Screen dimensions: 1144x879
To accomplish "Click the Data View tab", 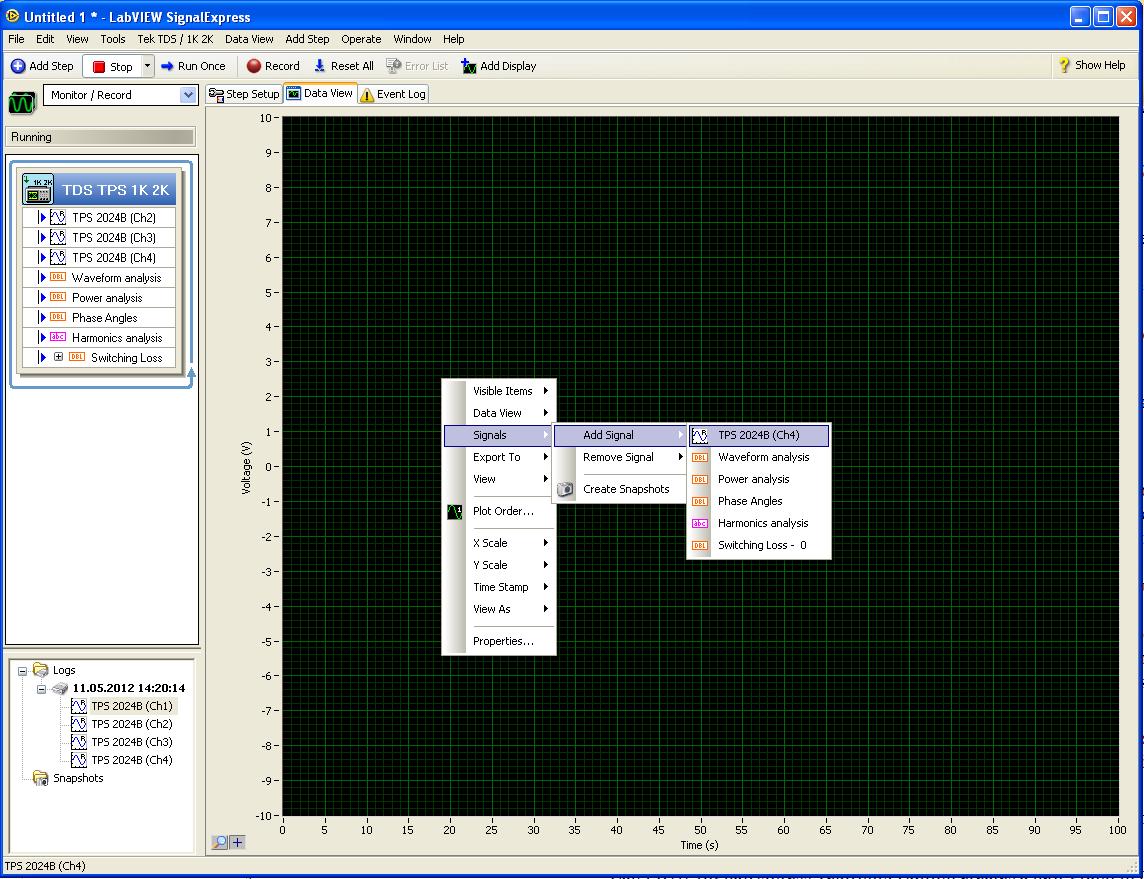I will coord(320,93).
